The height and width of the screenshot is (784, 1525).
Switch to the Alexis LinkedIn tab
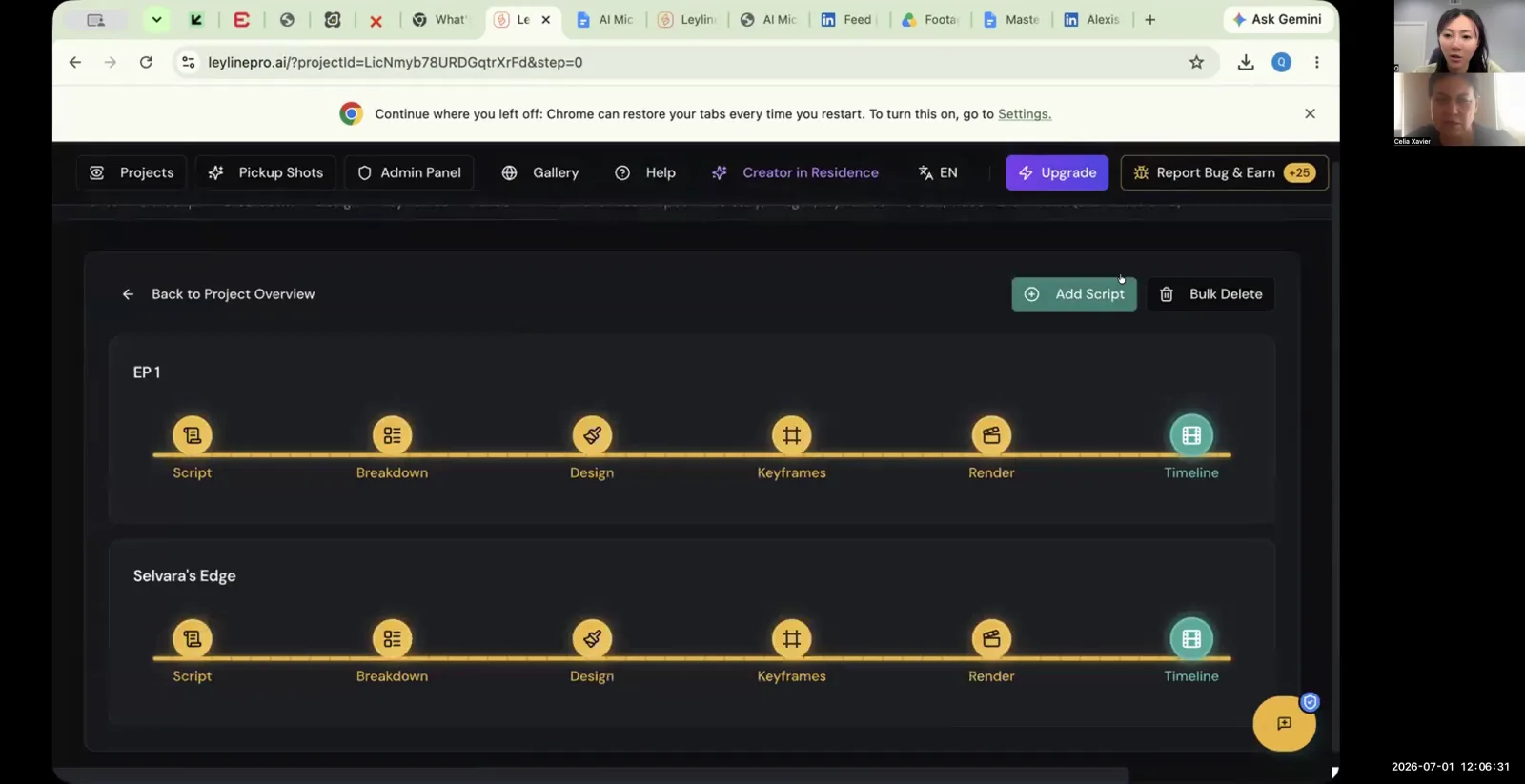coord(1093,19)
